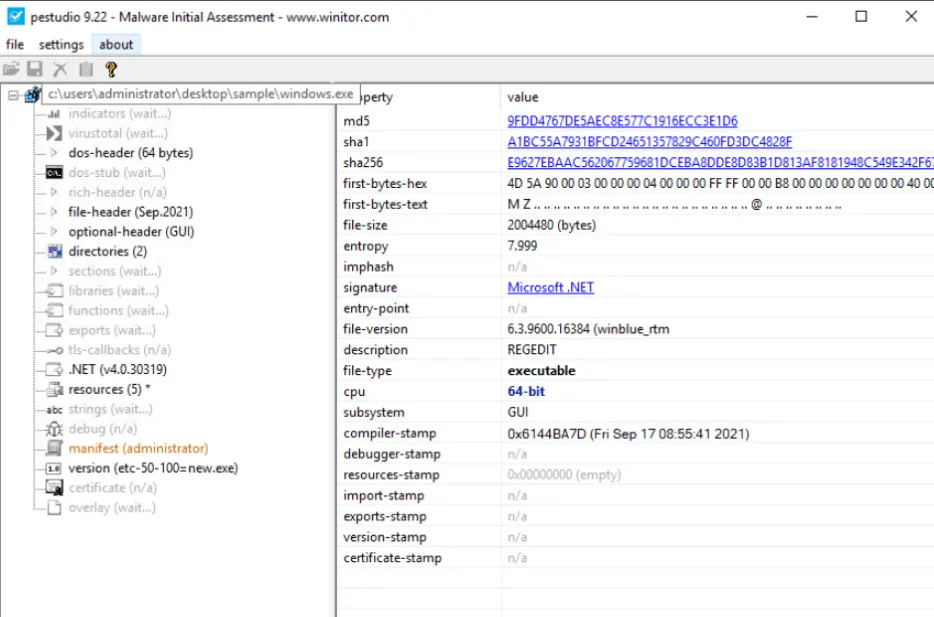The height and width of the screenshot is (617, 934).
Task: Click the strings abc icon
Action: click(x=54, y=410)
